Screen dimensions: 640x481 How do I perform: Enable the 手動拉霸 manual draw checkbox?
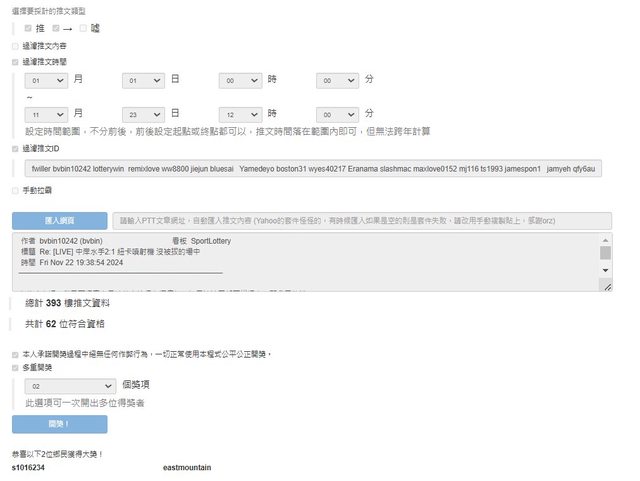point(15,190)
